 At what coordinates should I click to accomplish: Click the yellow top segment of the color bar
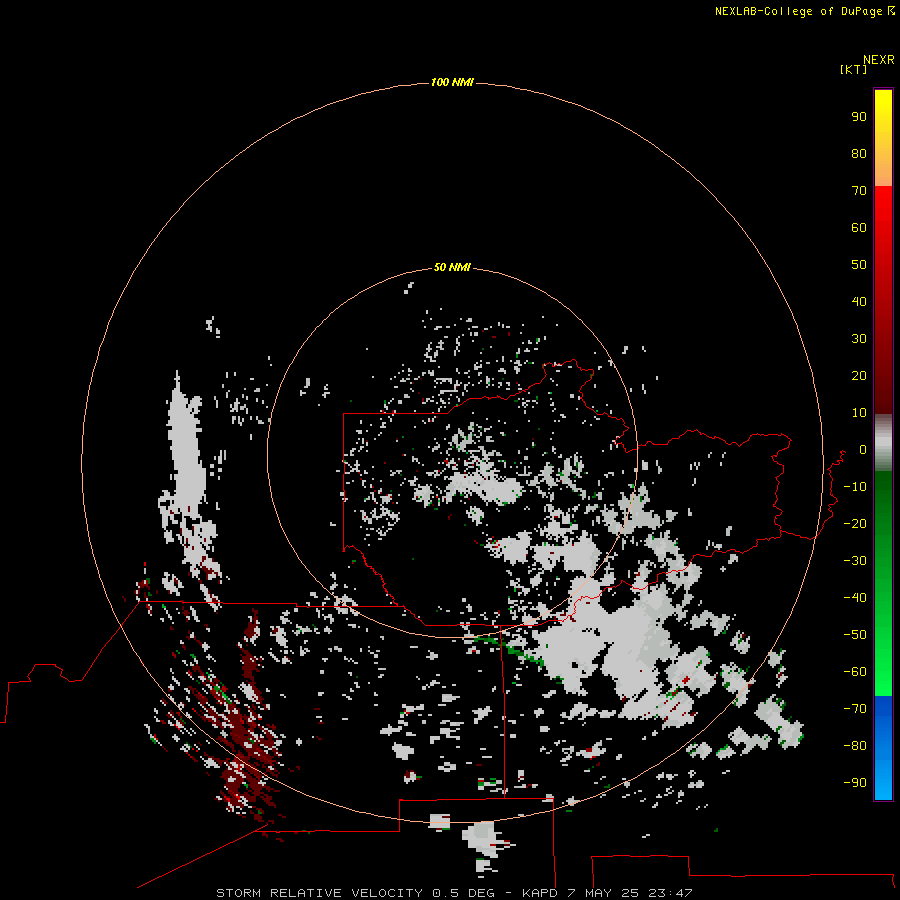(x=883, y=138)
